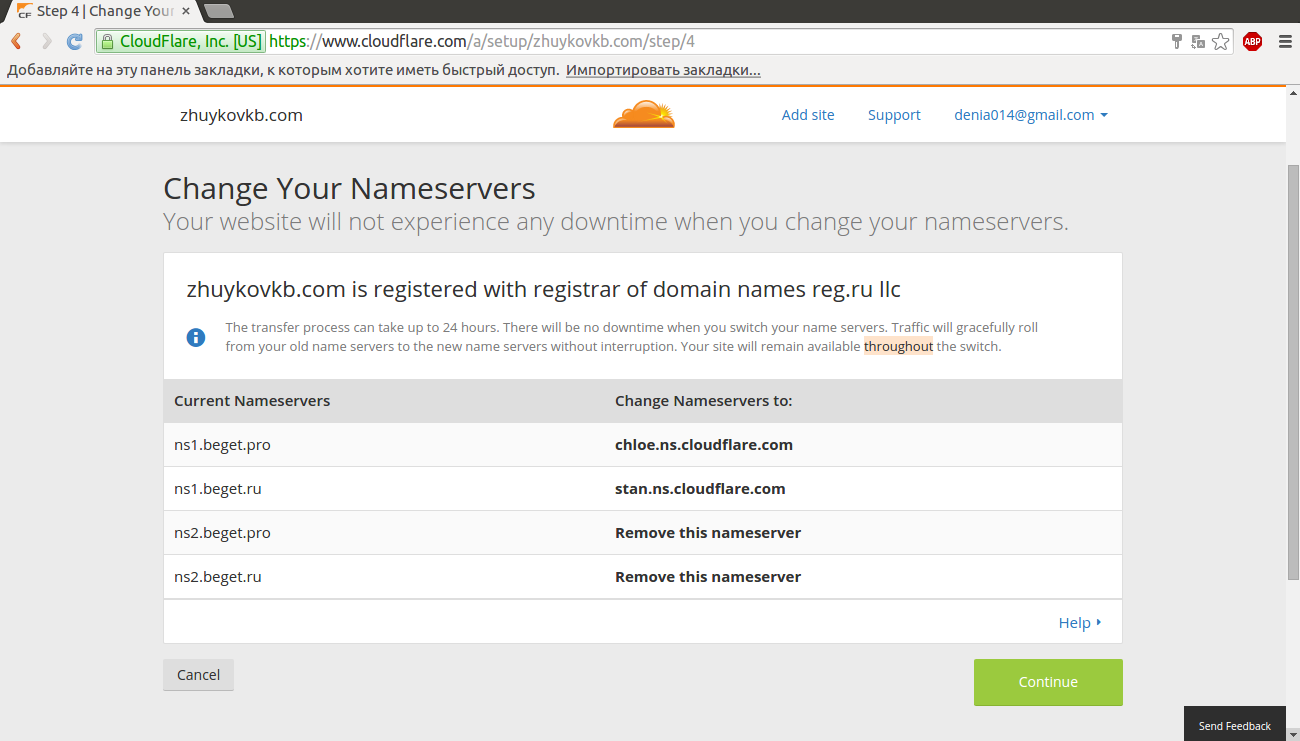Open Chrome hamburger menu
The image size is (1300, 741).
(1284, 42)
